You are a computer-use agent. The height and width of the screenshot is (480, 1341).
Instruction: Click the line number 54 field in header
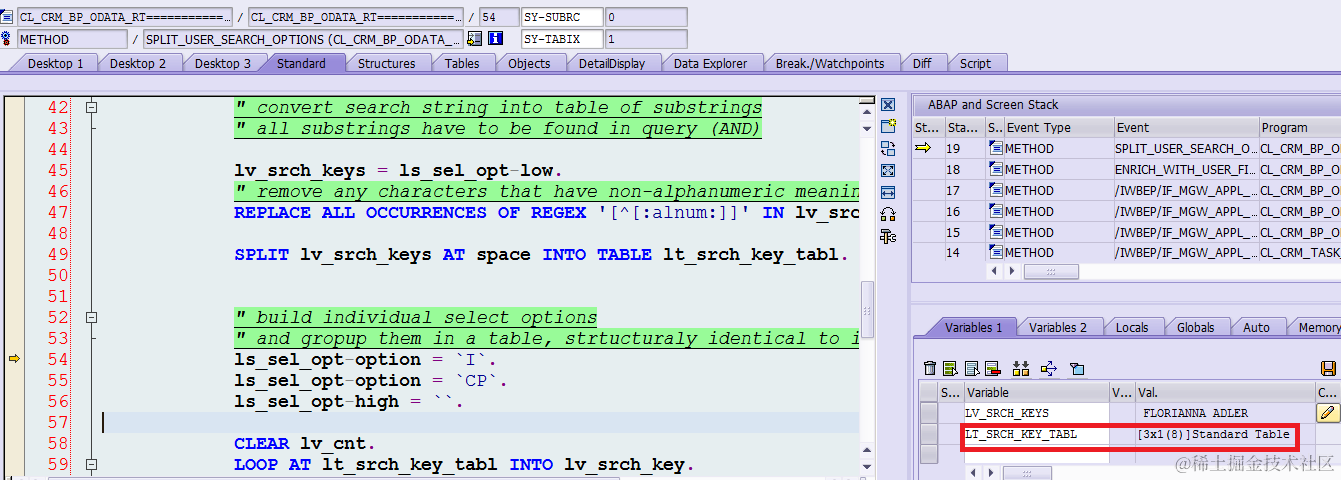pyautogui.click(x=498, y=17)
